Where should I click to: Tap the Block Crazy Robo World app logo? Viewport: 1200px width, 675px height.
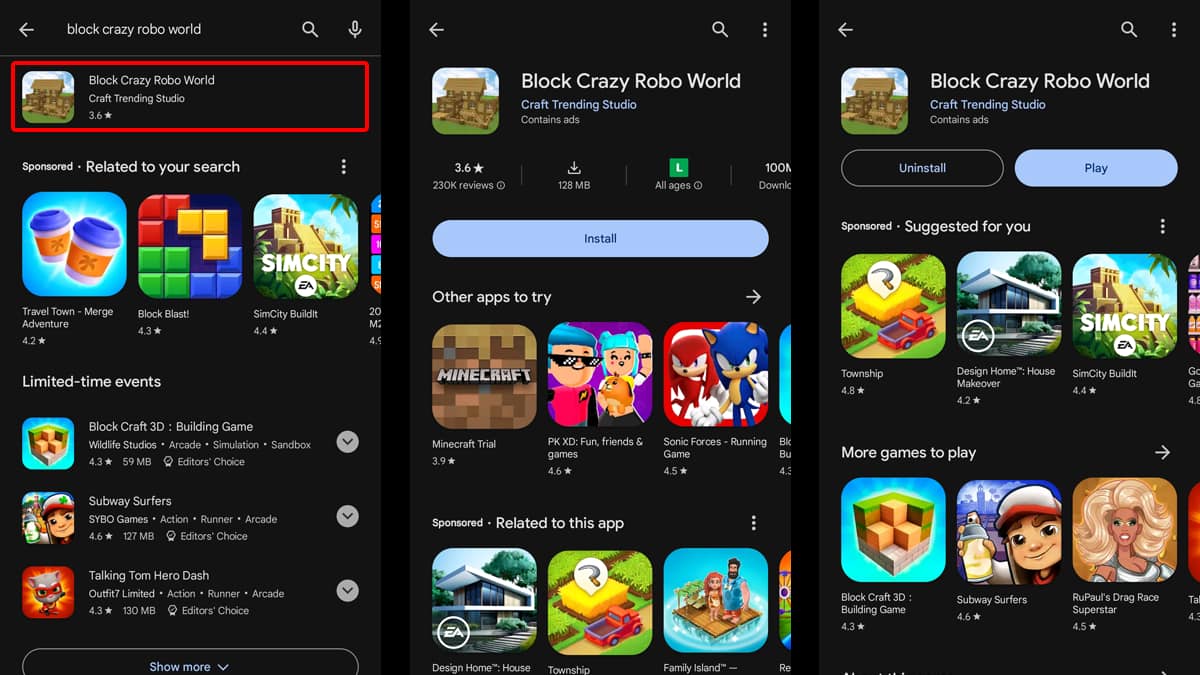pyautogui.click(x=465, y=100)
